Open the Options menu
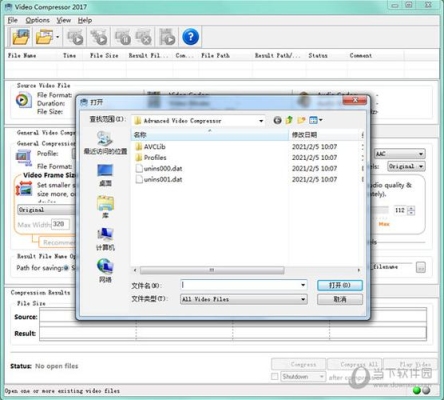Image resolution: width=444 pixels, height=400 pixels. 37,20
